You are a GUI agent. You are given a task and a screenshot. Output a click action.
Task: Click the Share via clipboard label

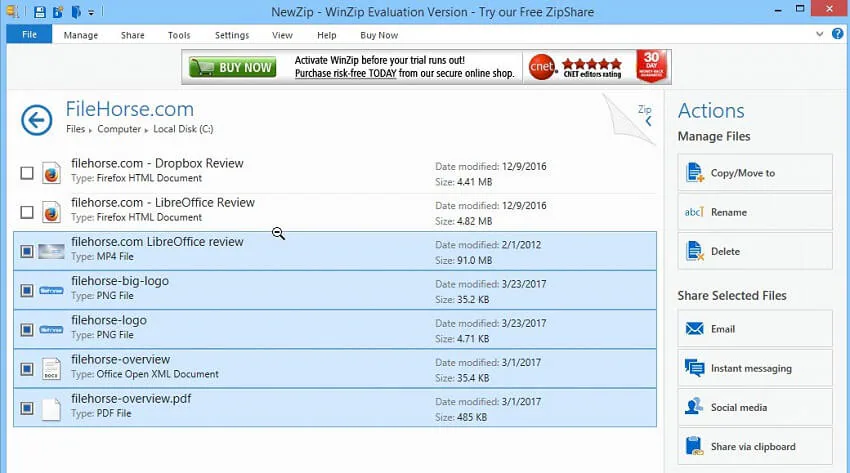753,446
